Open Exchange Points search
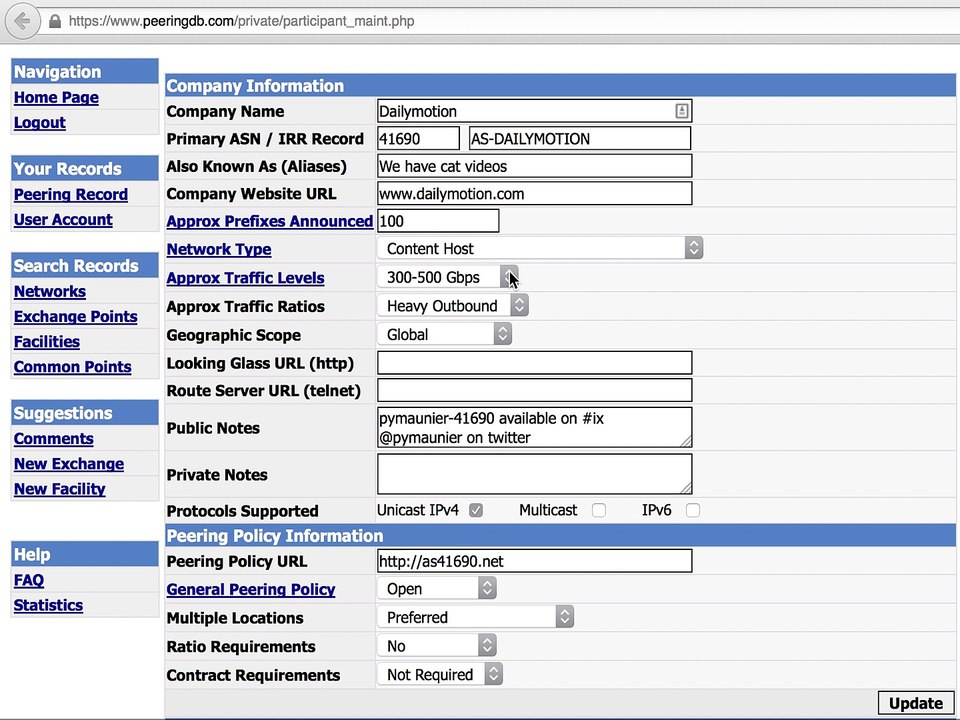 point(75,317)
